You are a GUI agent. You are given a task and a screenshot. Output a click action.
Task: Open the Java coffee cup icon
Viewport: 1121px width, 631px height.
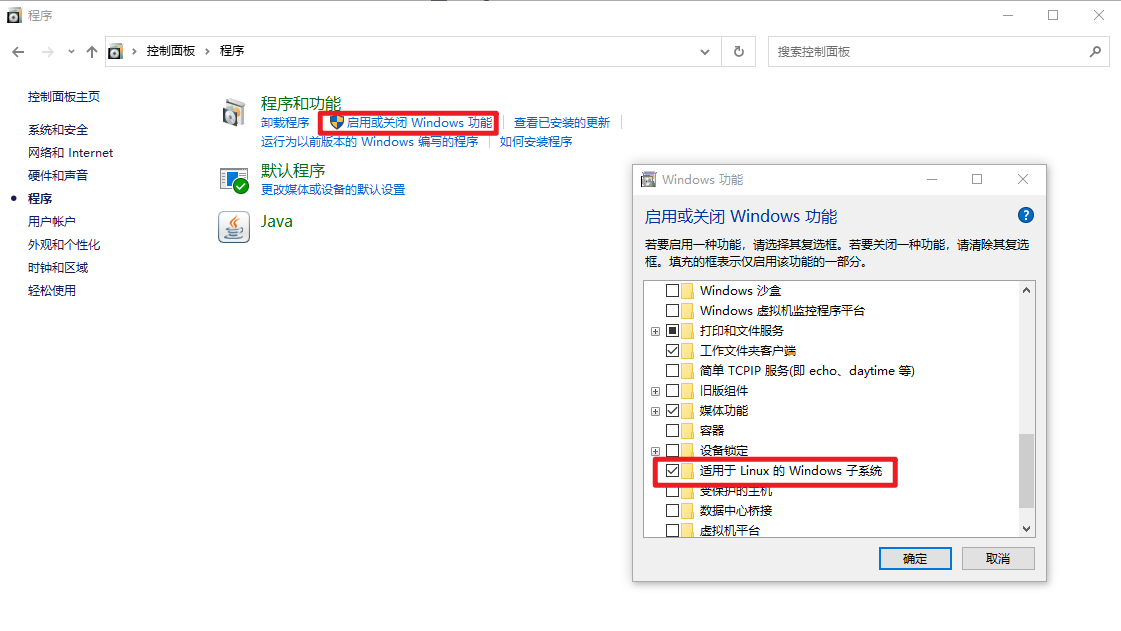(x=234, y=227)
